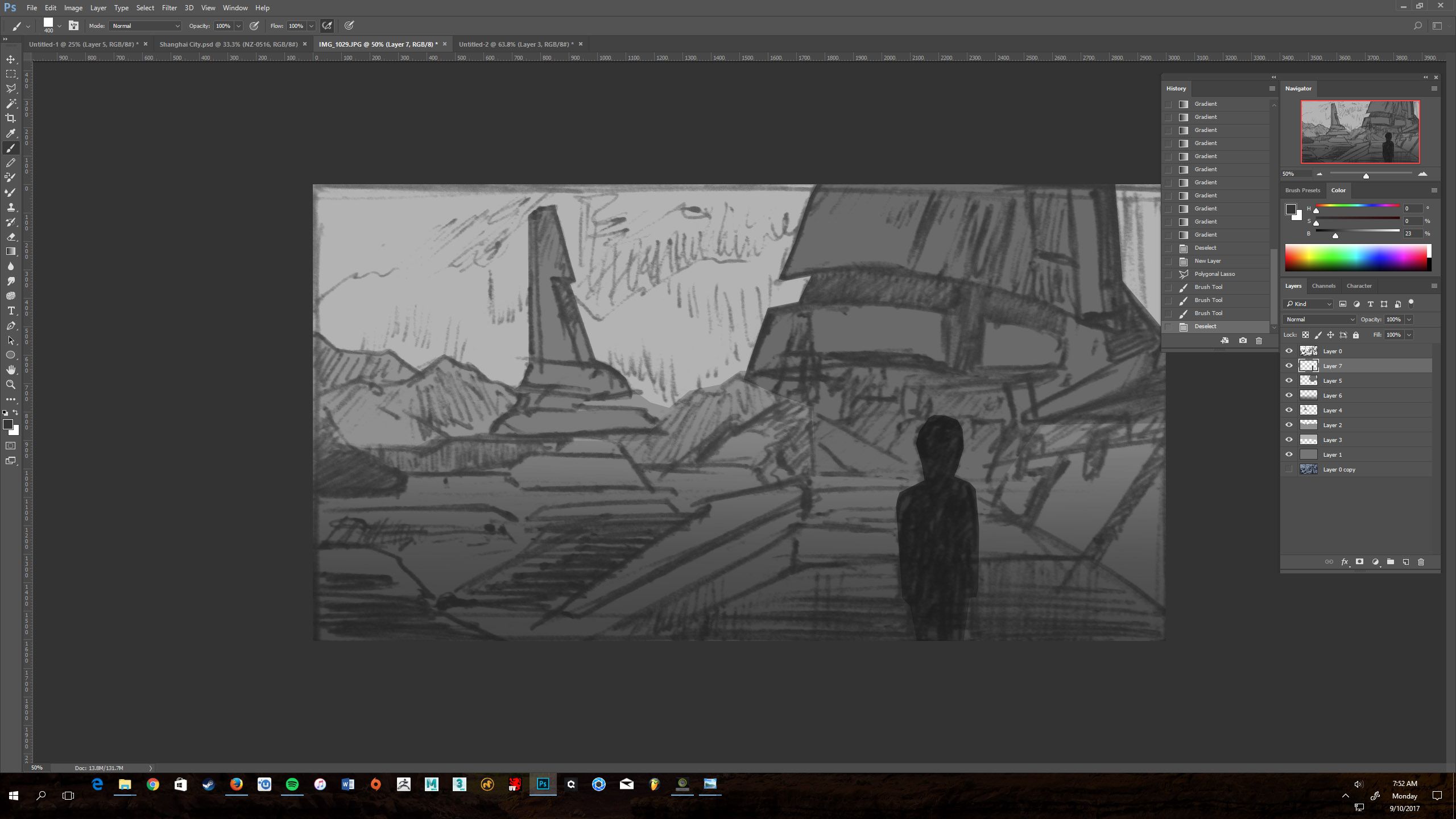Open layer filter Kind dropdown
Viewport: 1456px width, 819px height.
tap(1308, 304)
